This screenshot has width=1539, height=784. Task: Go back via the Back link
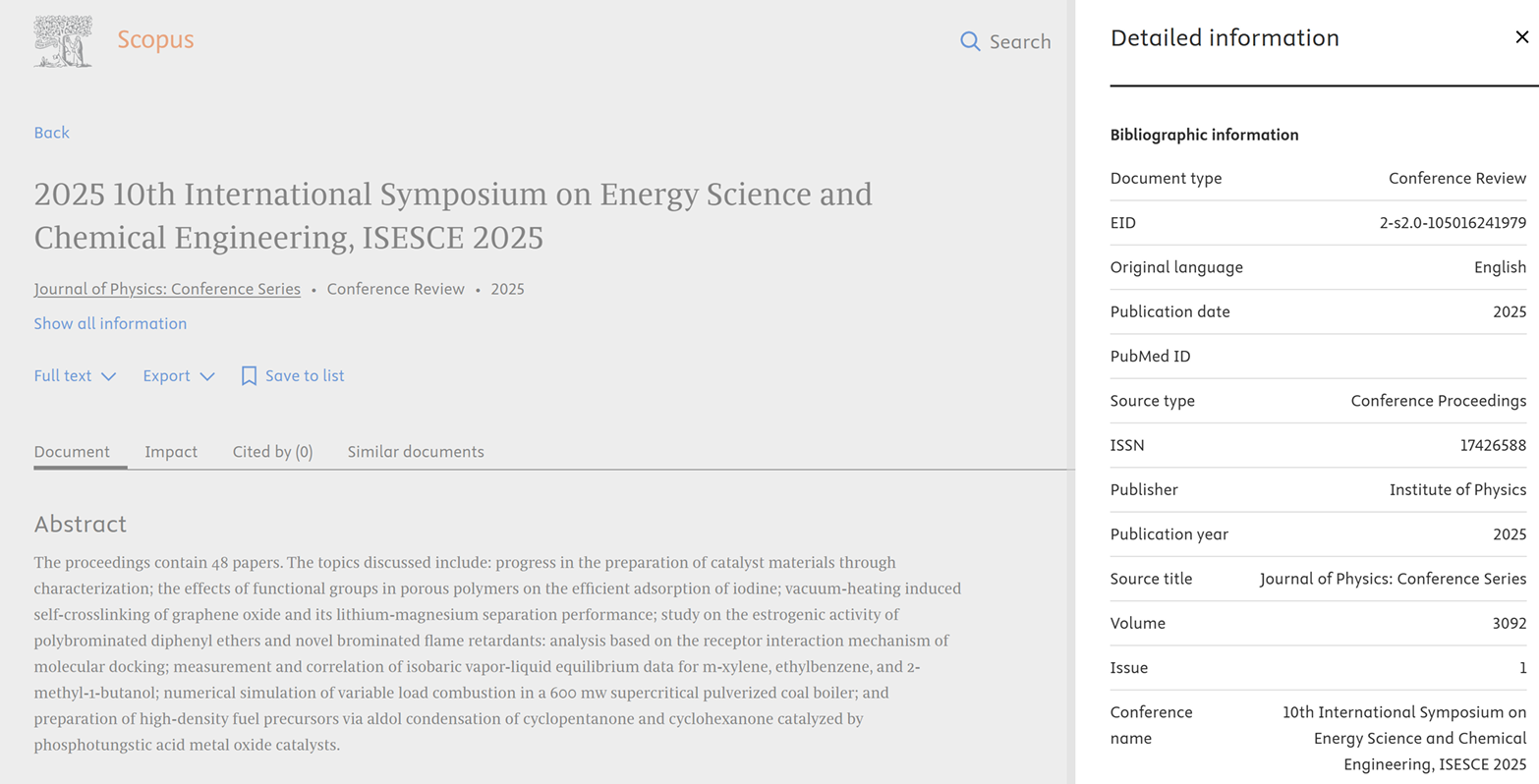(x=51, y=133)
